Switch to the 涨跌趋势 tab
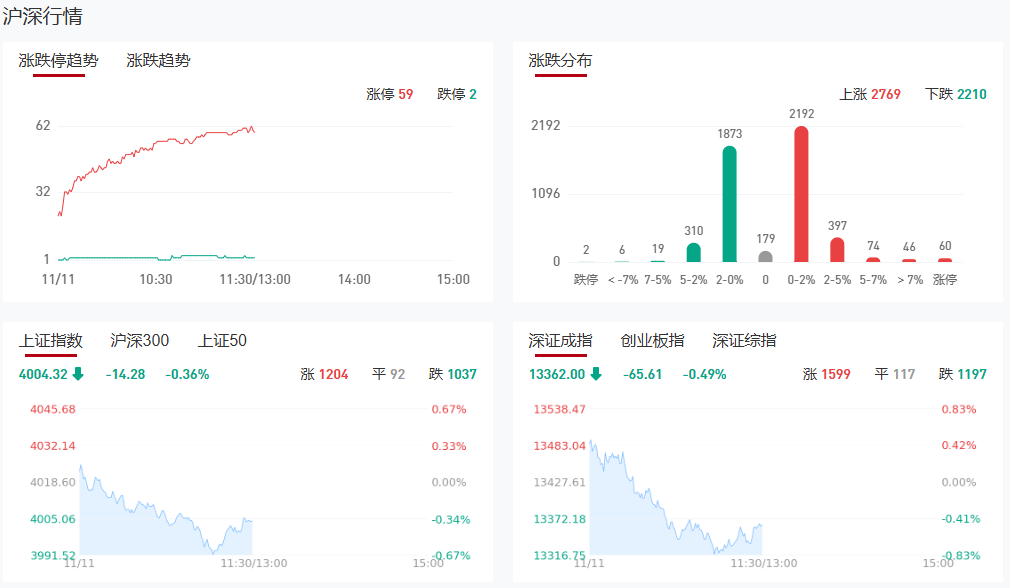The width and height of the screenshot is (1010, 588). 158,60
